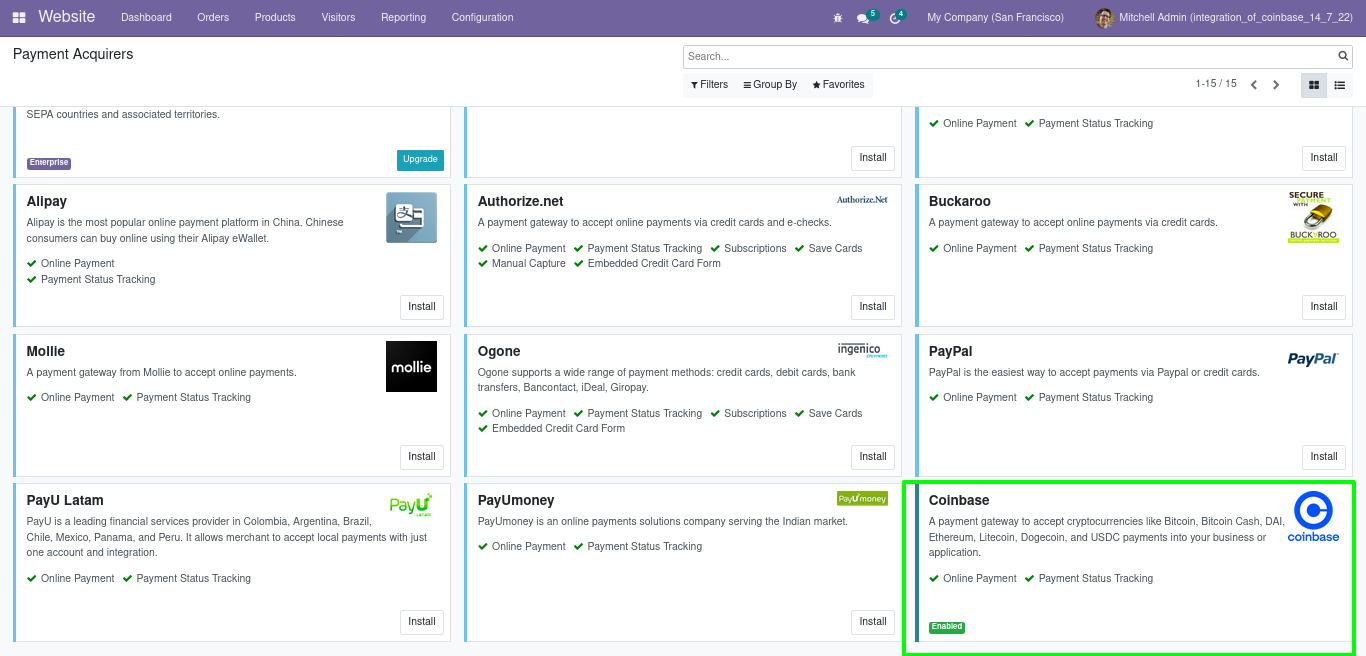Switch to kanban view
Image resolution: width=1366 pixels, height=656 pixels.
coord(1314,85)
